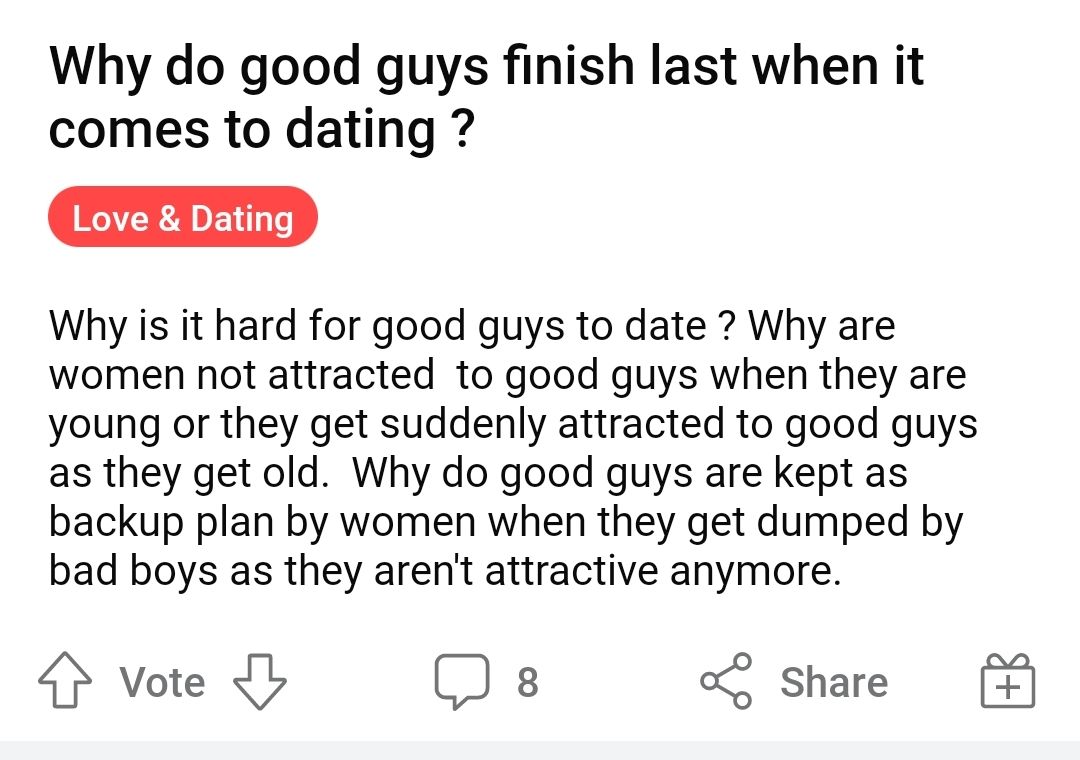Upvote the post using the Vote control
1080x760 pixels.
click(x=67, y=681)
